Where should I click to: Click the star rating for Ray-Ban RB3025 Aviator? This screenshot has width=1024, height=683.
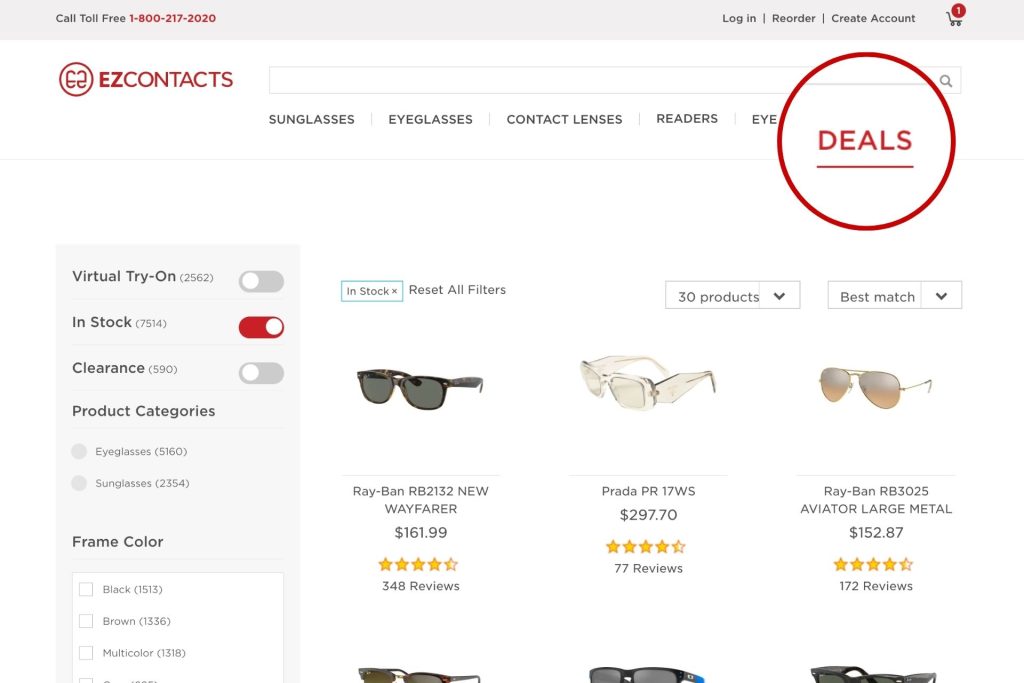(872, 564)
